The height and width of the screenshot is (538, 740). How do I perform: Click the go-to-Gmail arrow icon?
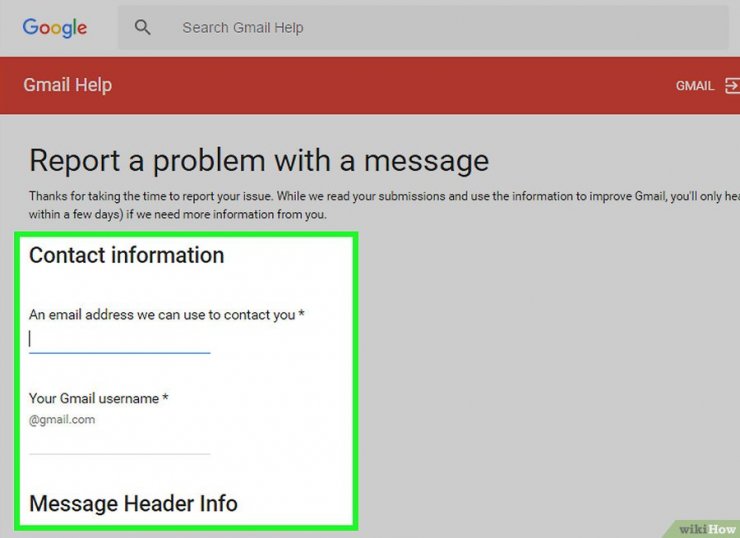point(732,86)
